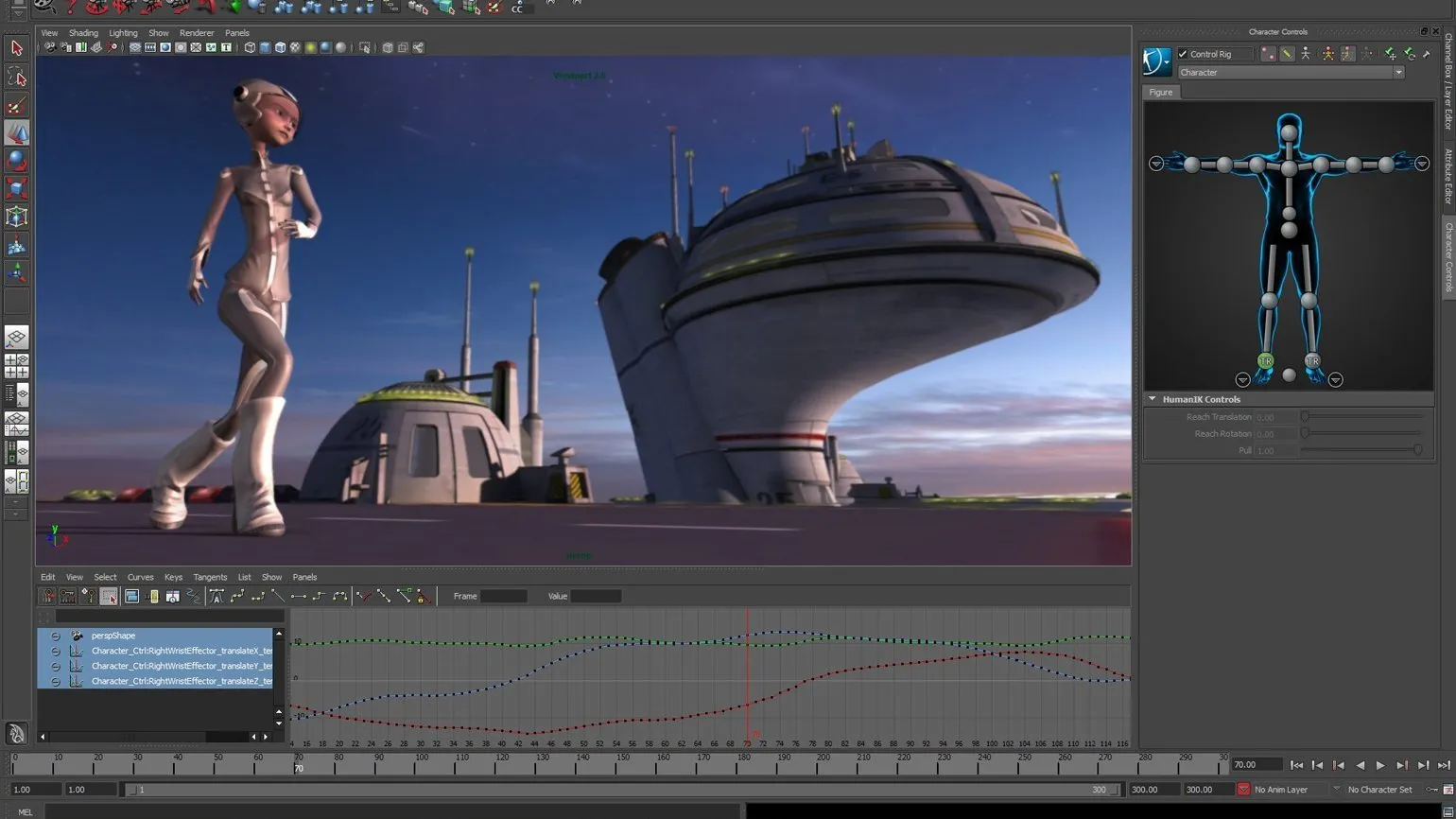Open the viewport Shading menu

tap(83, 33)
